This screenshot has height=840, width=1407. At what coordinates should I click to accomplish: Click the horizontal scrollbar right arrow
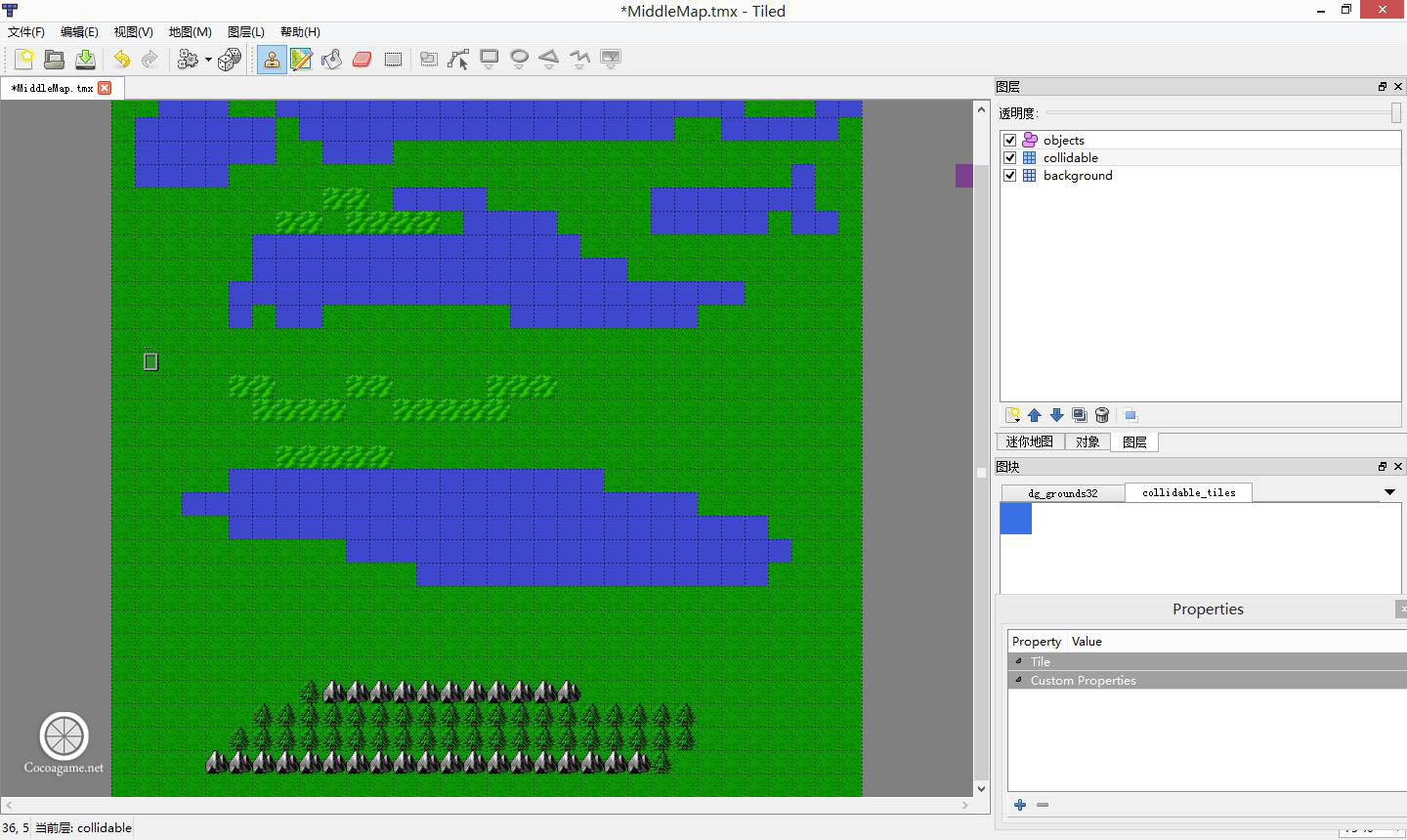click(965, 806)
